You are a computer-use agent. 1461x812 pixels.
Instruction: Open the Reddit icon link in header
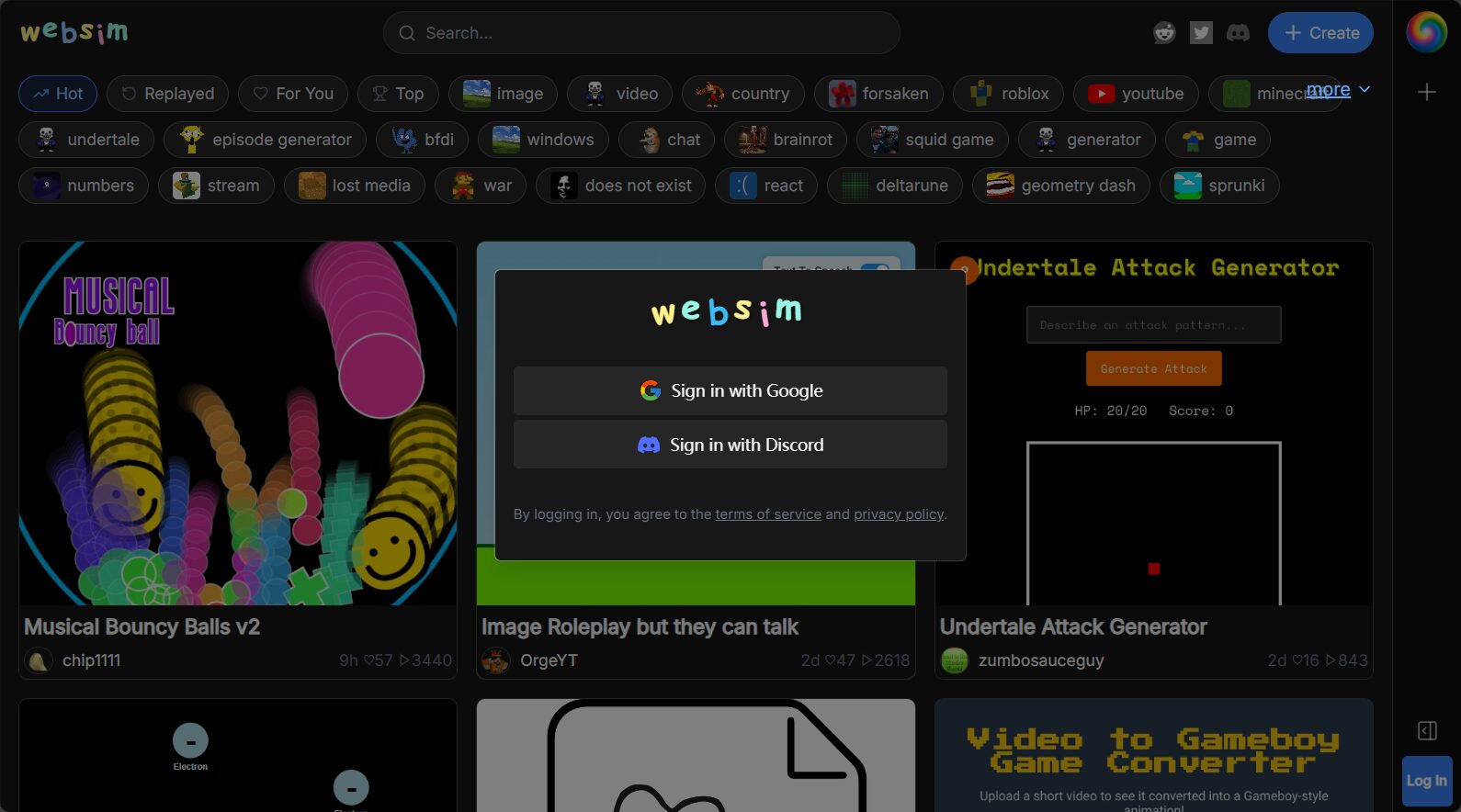pos(1164,33)
